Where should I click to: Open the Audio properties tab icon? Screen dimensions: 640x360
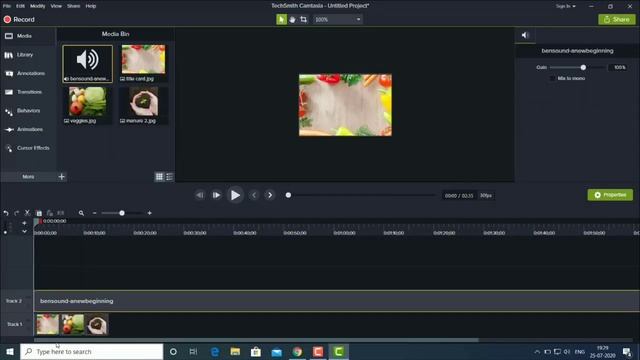(x=525, y=36)
